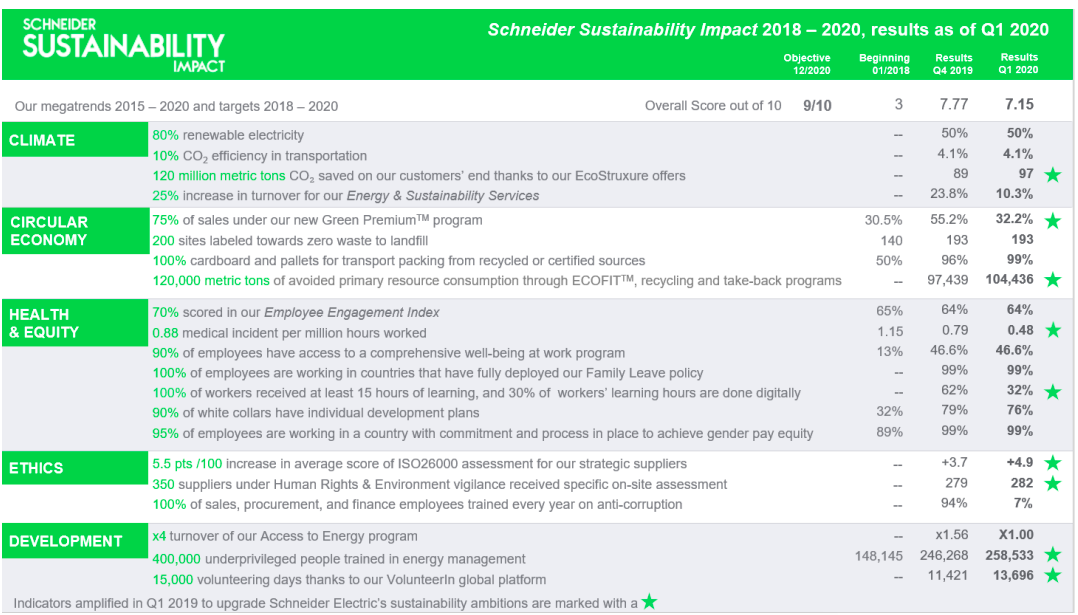
Task: Click the legend star in the bottom footnote
Action: point(650,601)
